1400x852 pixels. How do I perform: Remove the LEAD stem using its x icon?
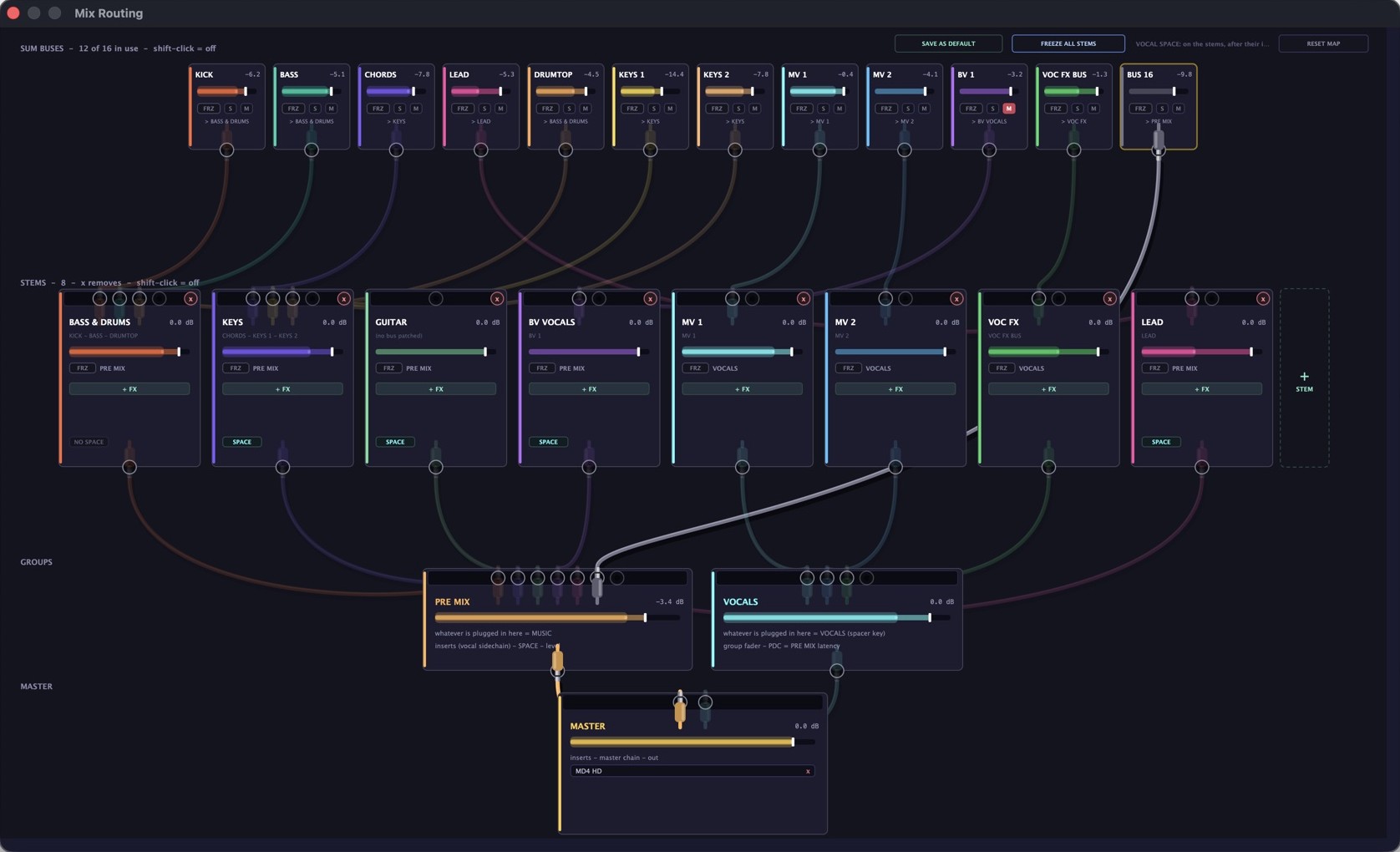1263,299
